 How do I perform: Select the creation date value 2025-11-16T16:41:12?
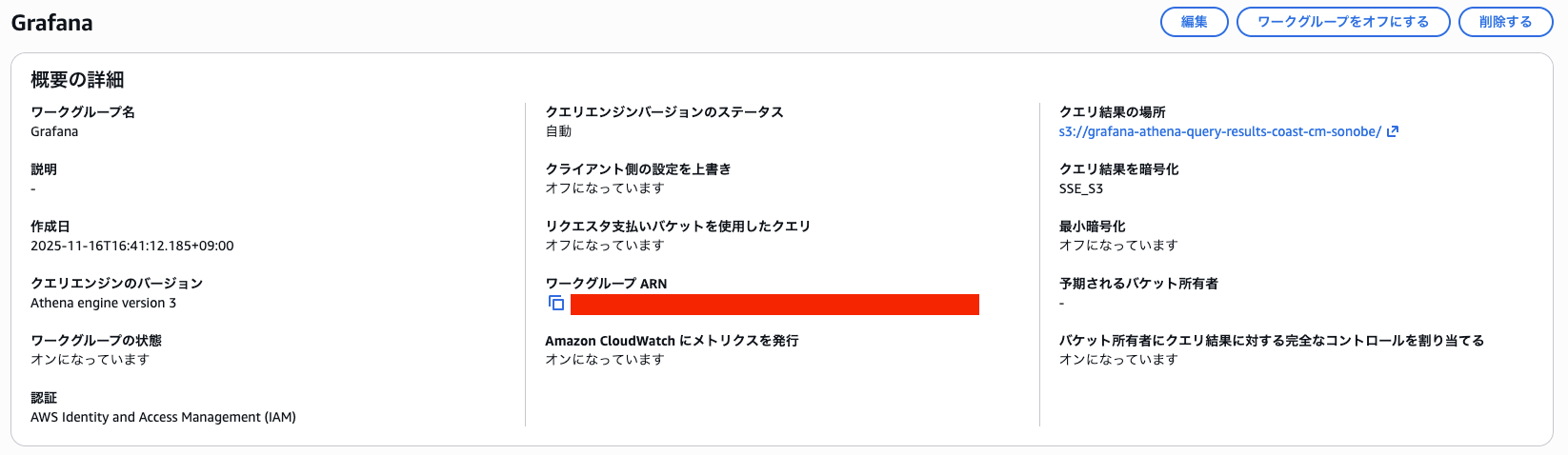point(131,246)
